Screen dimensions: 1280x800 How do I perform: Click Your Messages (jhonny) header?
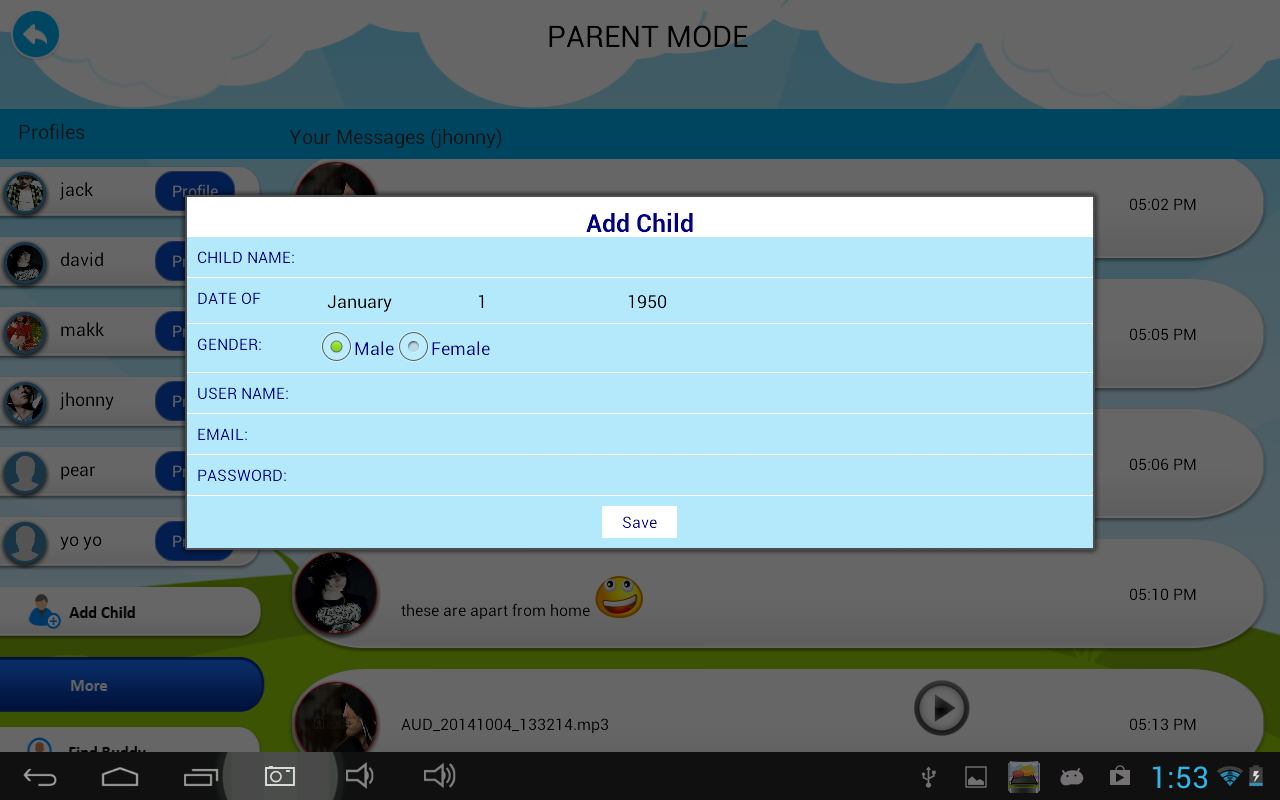pyautogui.click(x=395, y=137)
